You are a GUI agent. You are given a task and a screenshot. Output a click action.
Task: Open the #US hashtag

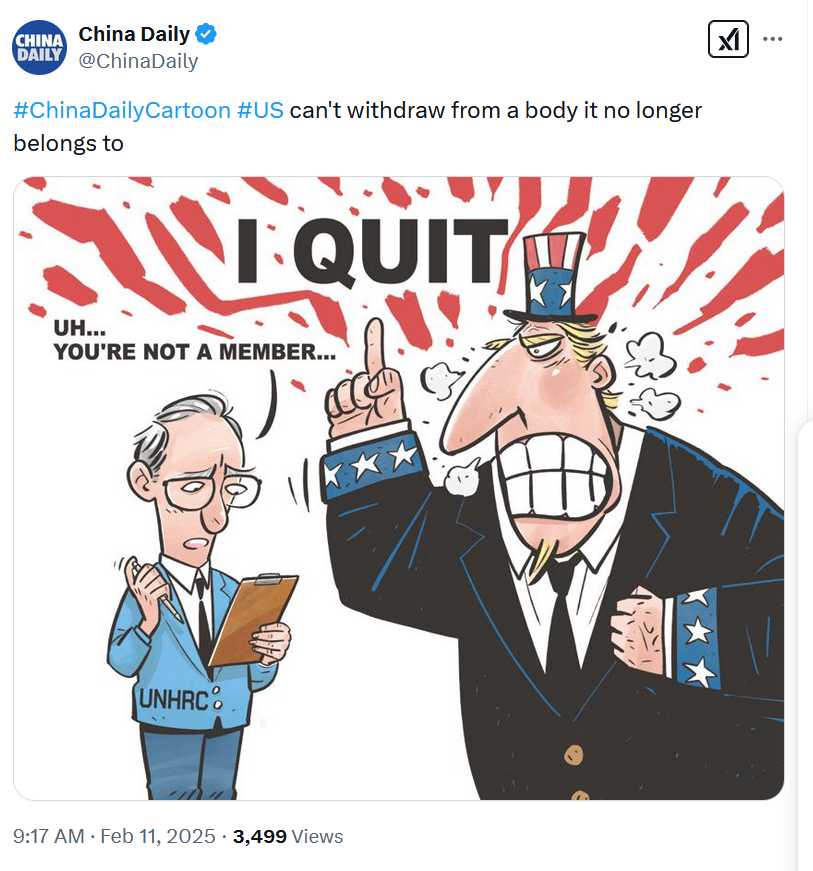pyautogui.click(x=260, y=110)
